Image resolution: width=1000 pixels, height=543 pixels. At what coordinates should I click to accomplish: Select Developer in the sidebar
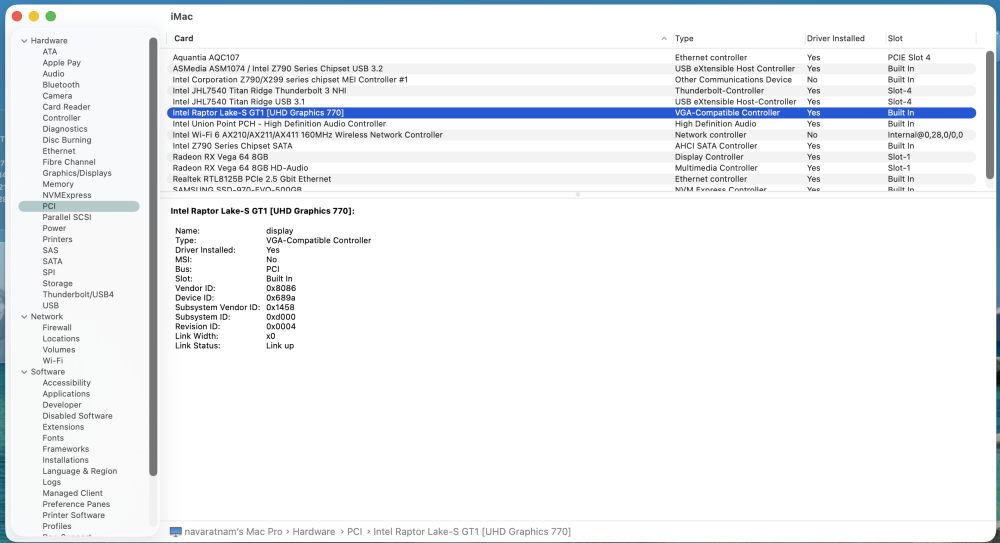coord(62,405)
